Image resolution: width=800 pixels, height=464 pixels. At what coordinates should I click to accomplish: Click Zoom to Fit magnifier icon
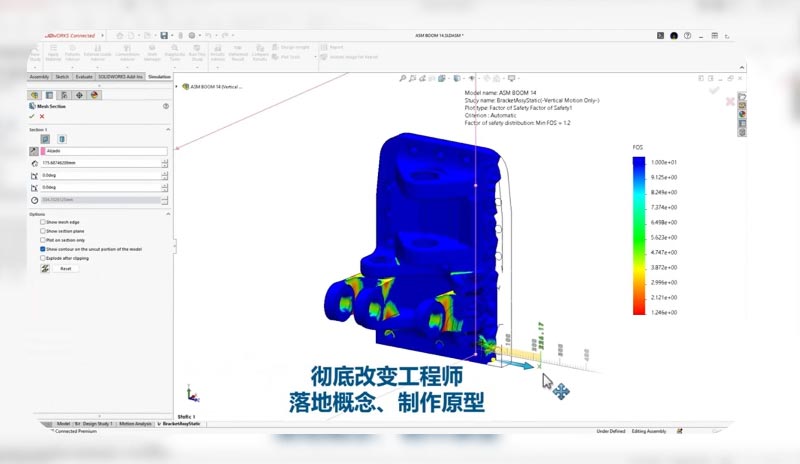[403, 78]
